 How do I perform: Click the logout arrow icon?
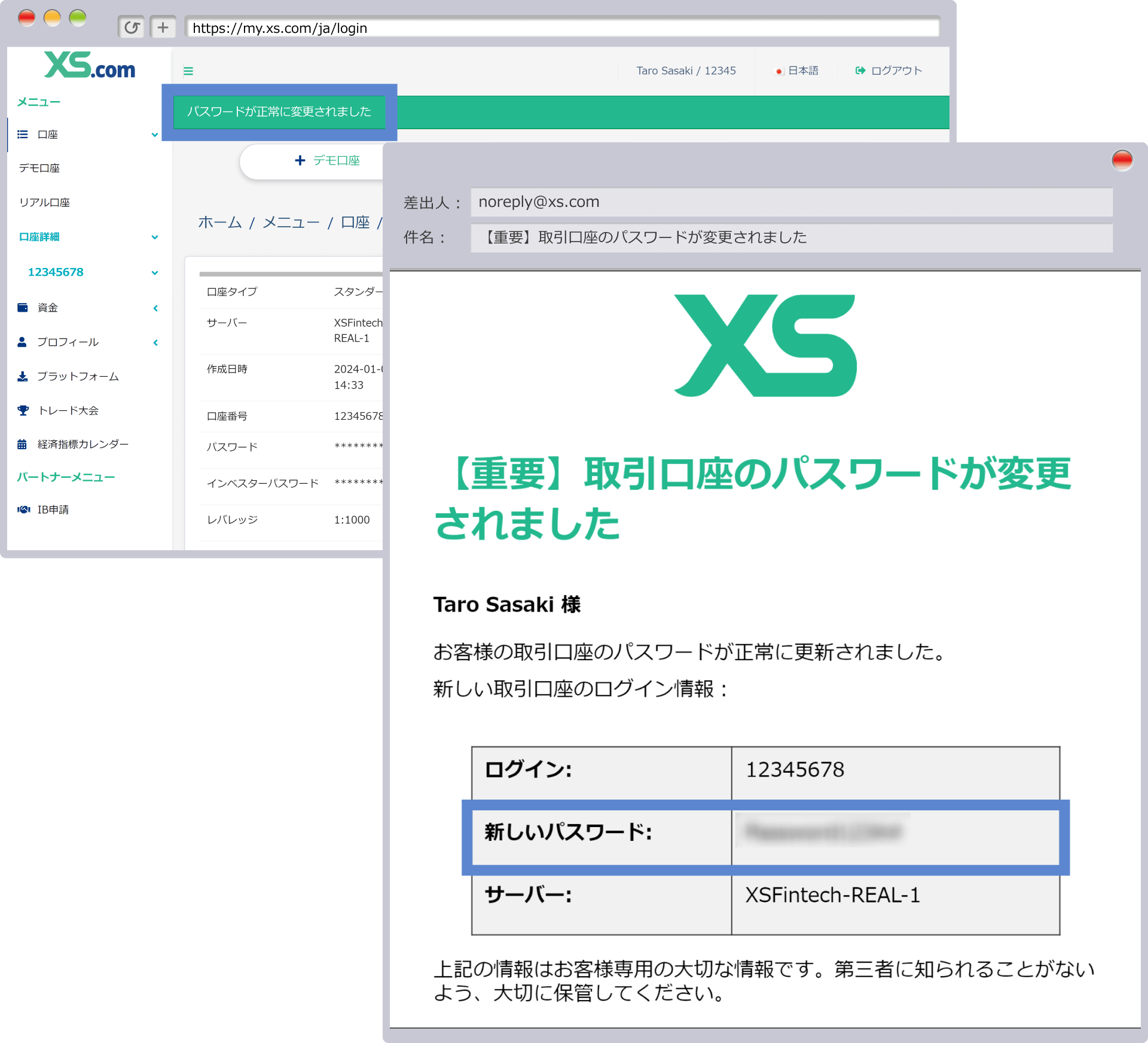860,71
